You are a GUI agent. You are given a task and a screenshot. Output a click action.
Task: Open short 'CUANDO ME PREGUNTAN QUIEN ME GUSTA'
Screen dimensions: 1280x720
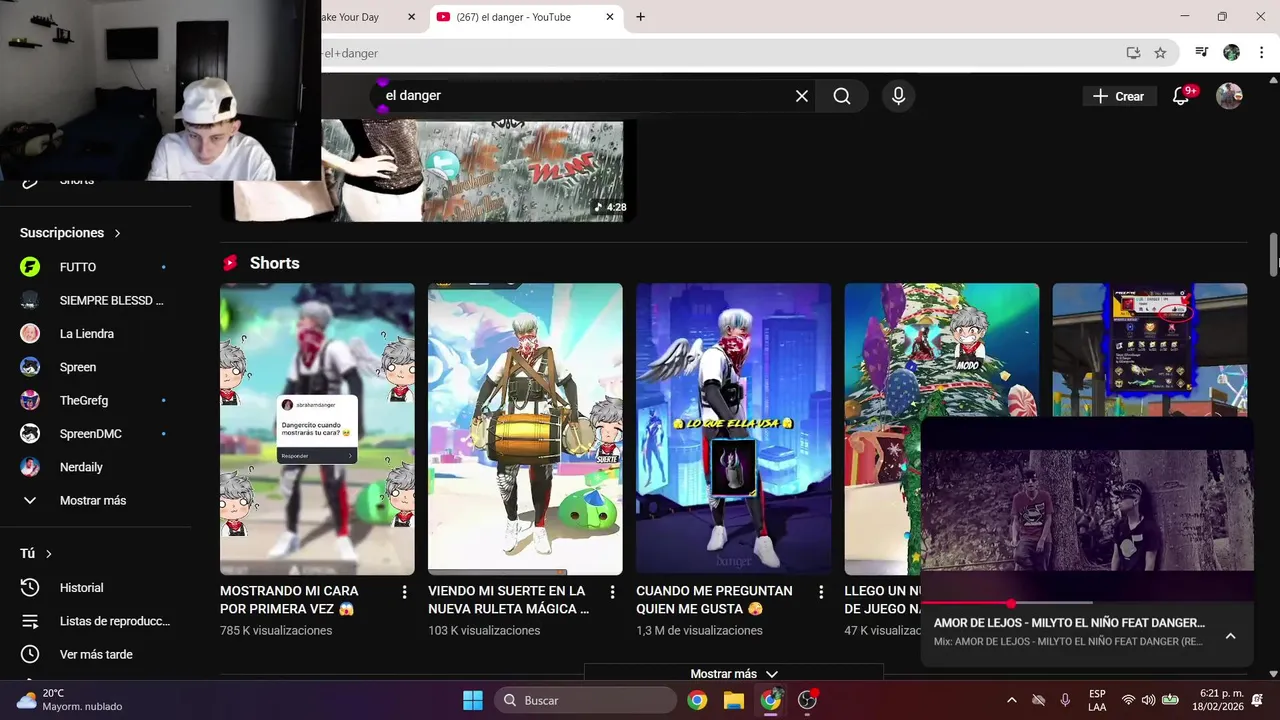(733, 429)
